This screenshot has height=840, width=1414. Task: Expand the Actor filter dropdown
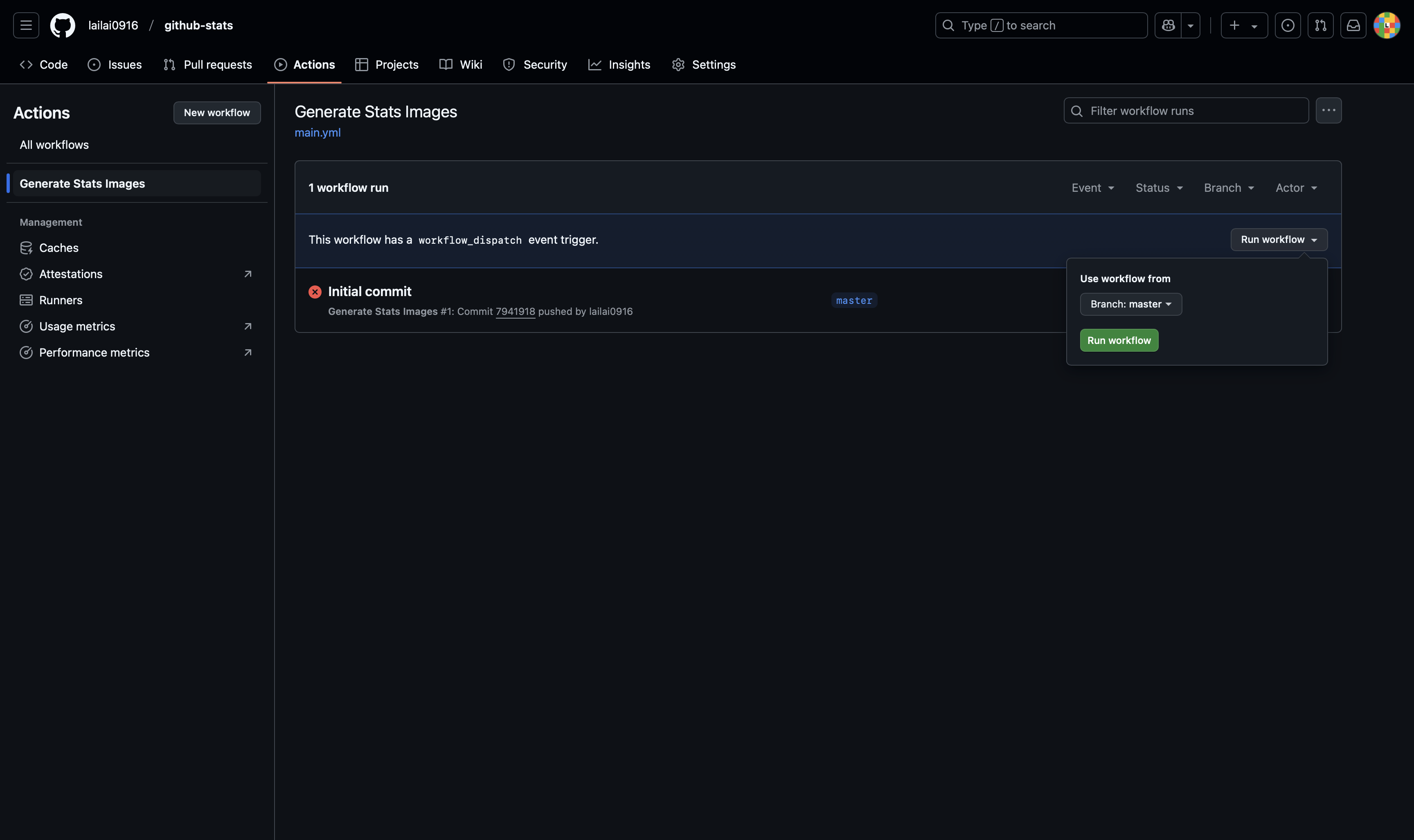1296,188
